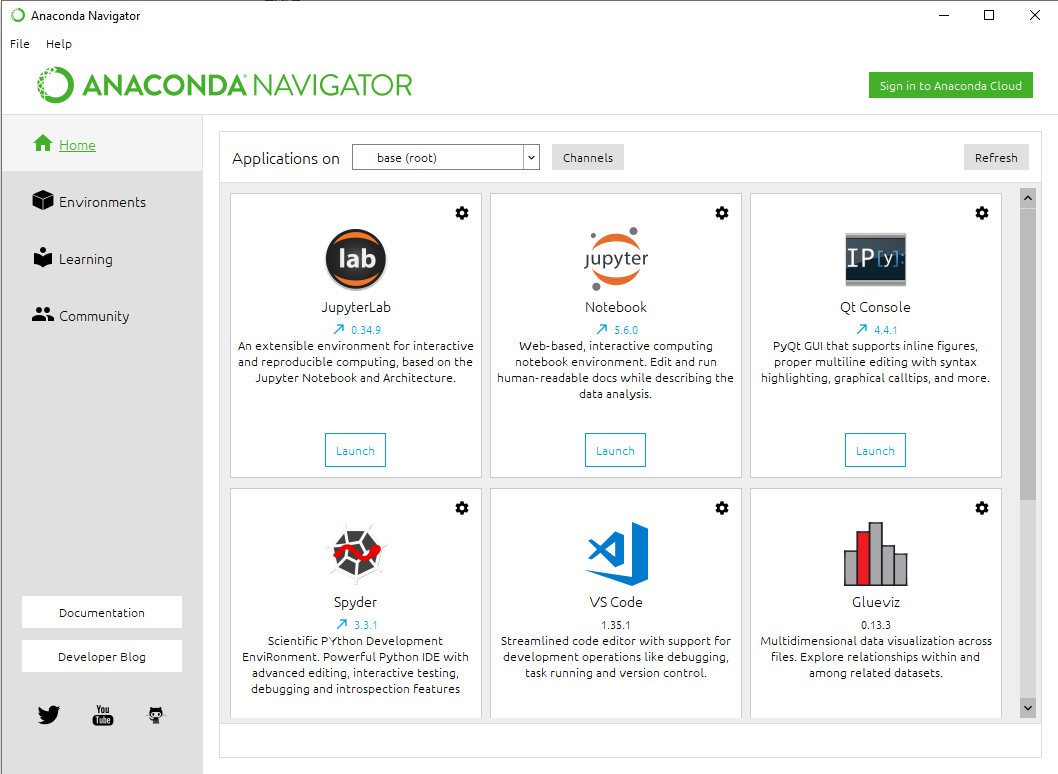
Task: Click the Qt Console title text
Action: point(875,307)
